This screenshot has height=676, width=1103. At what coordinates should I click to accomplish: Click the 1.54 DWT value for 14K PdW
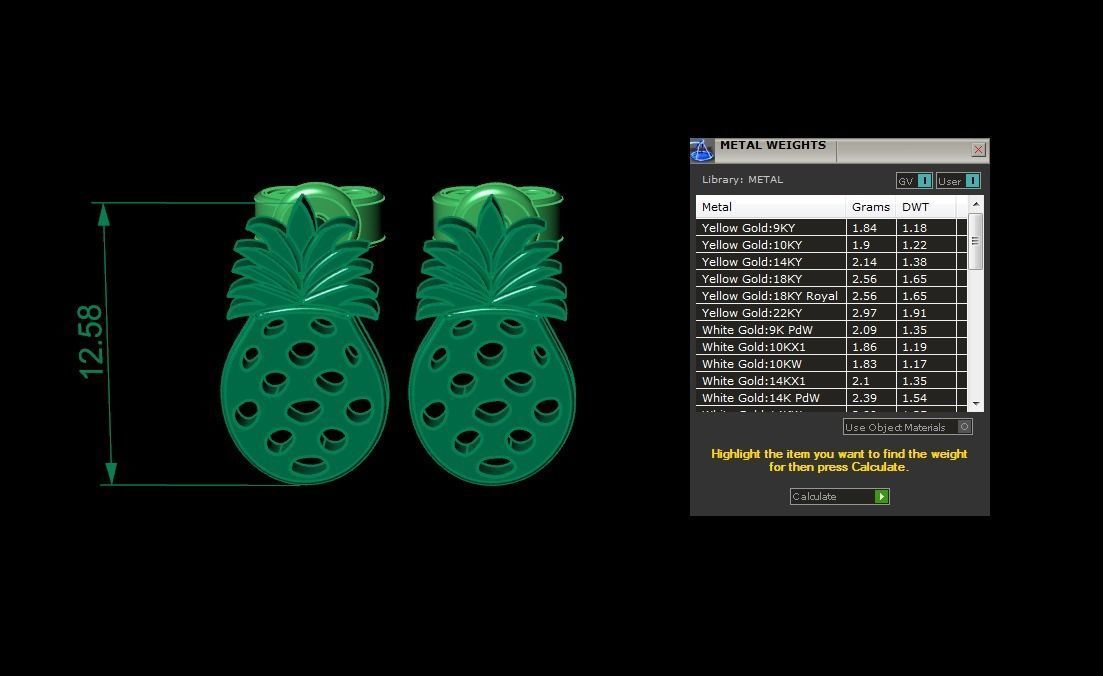click(x=914, y=397)
